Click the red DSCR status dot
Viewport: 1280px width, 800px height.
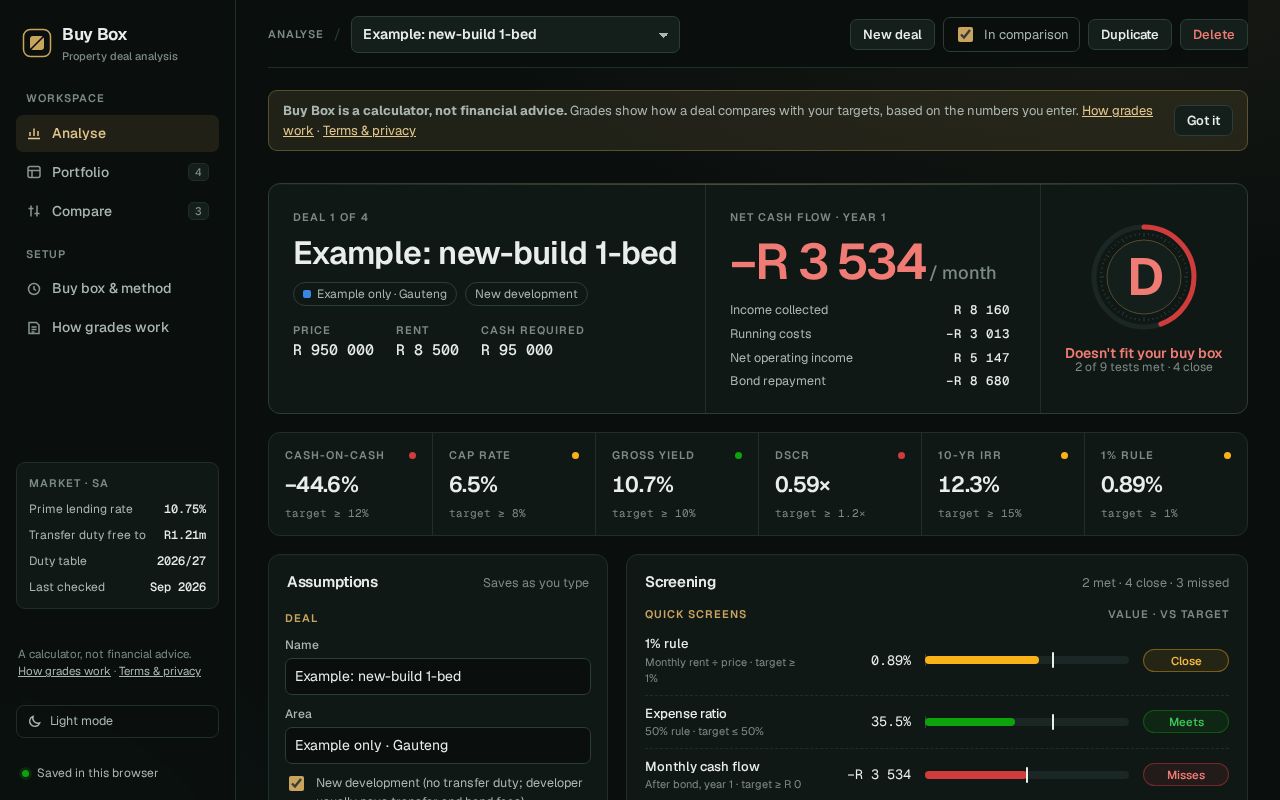[x=901, y=456]
